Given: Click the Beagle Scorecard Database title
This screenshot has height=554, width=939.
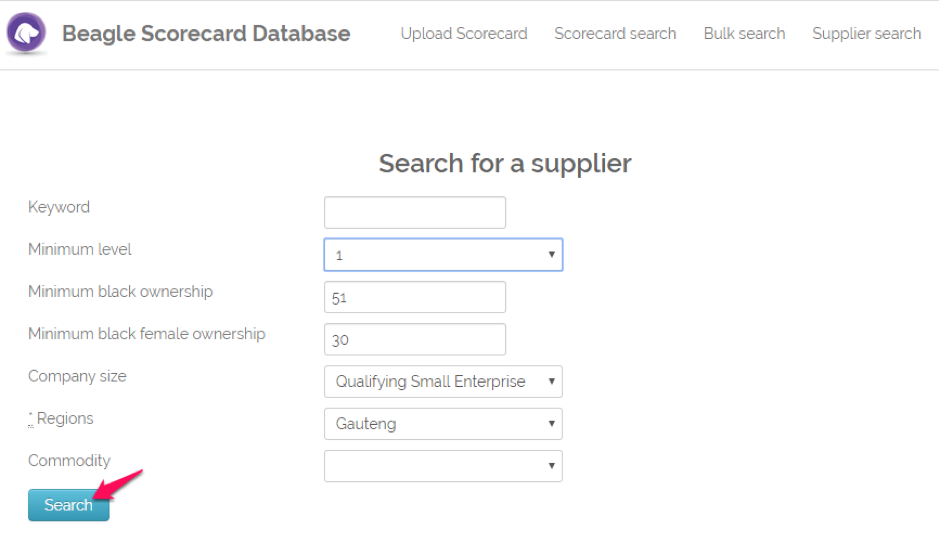Looking at the screenshot, I should click(x=206, y=34).
